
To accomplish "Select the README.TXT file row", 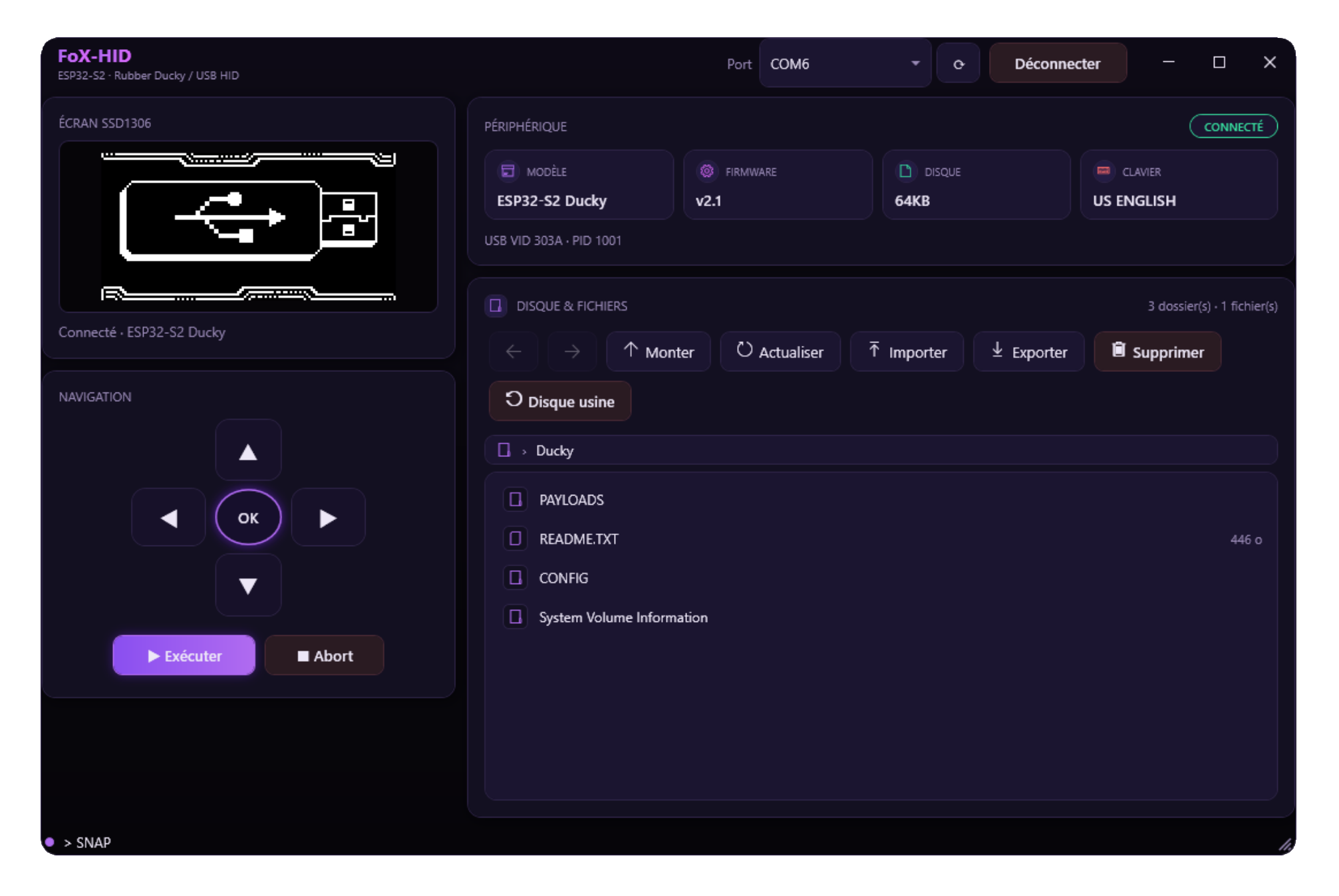I will tap(881, 539).
